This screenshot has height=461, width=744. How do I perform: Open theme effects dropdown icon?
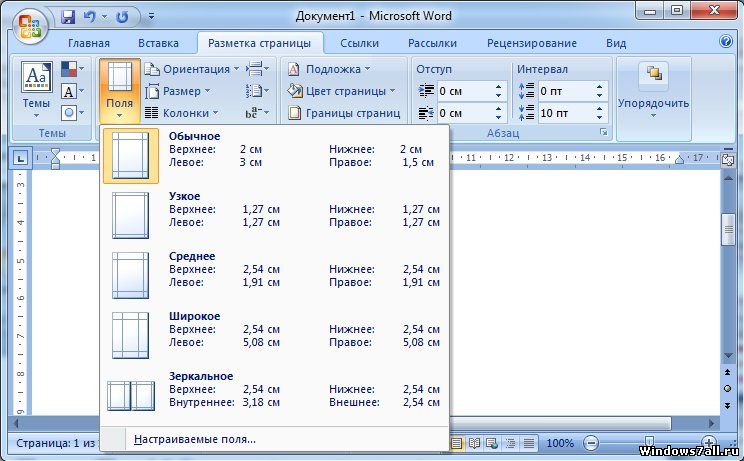(x=73, y=113)
